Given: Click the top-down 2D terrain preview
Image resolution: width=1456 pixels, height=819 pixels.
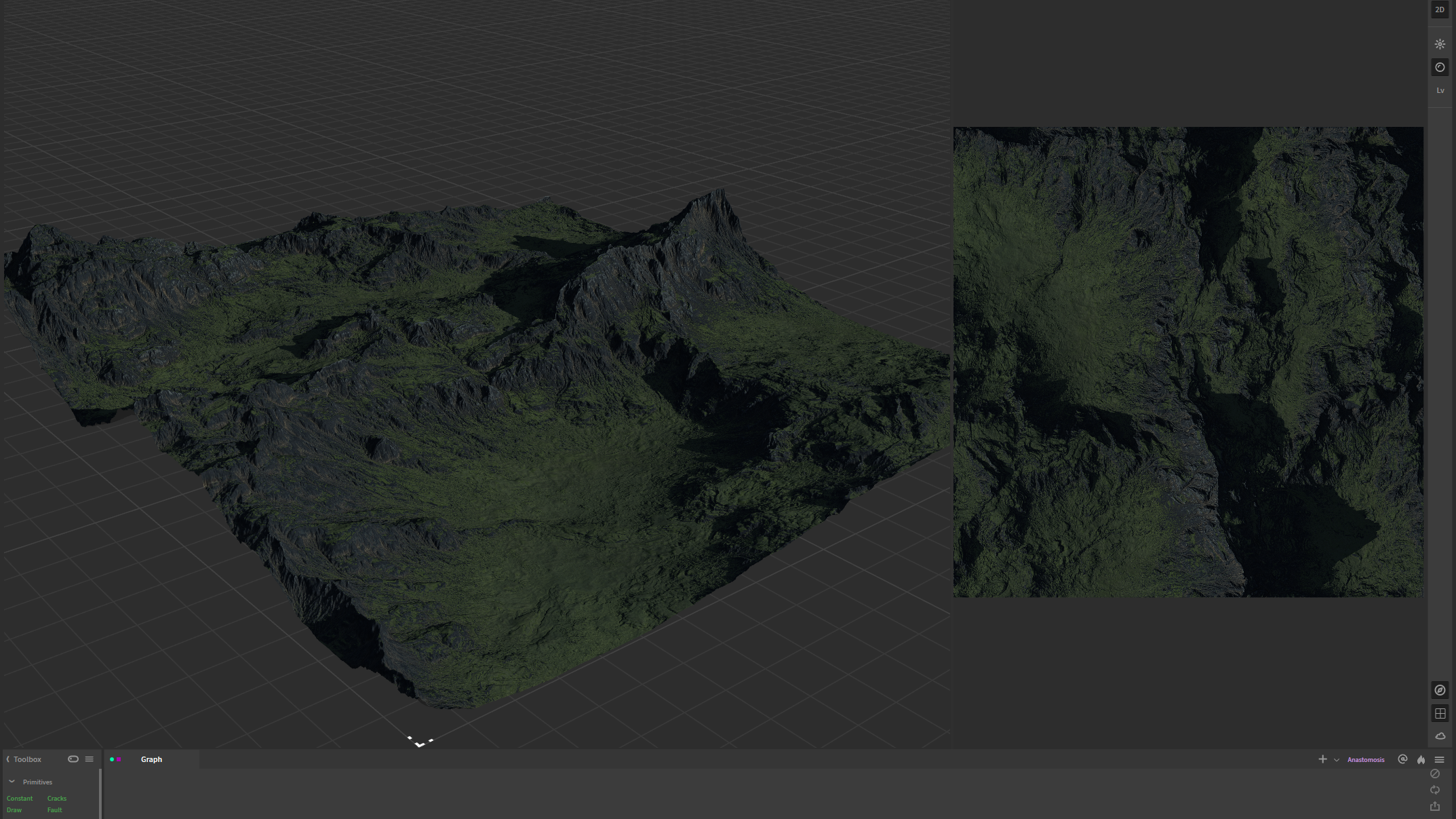Looking at the screenshot, I should tap(1188, 362).
